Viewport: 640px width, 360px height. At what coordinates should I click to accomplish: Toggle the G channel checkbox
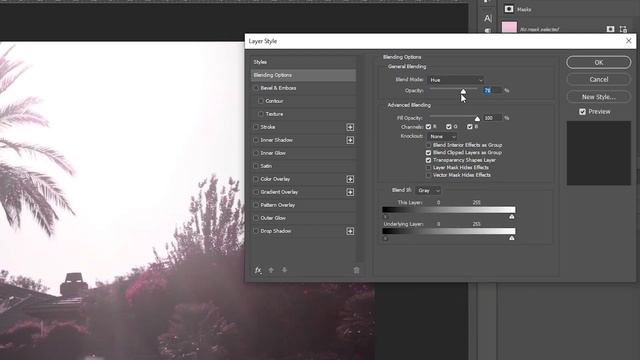[x=449, y=127]
